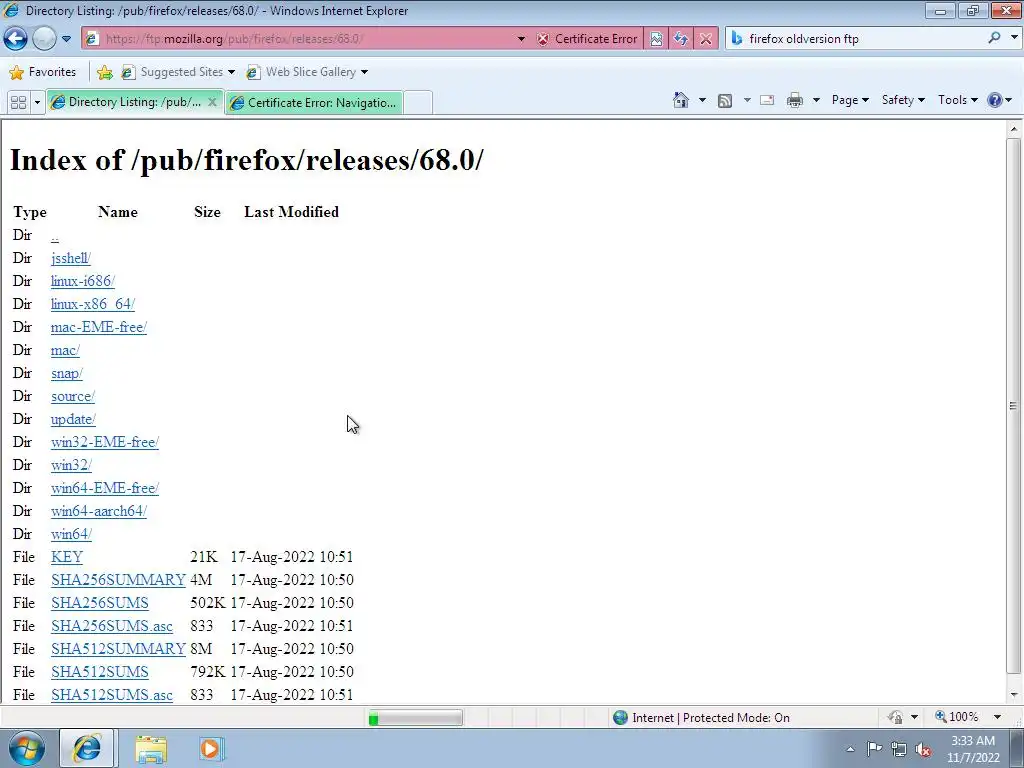Screen dimensions: 1024x768
Task: Show Quick Tabs grid view
Action: [18, 102]
